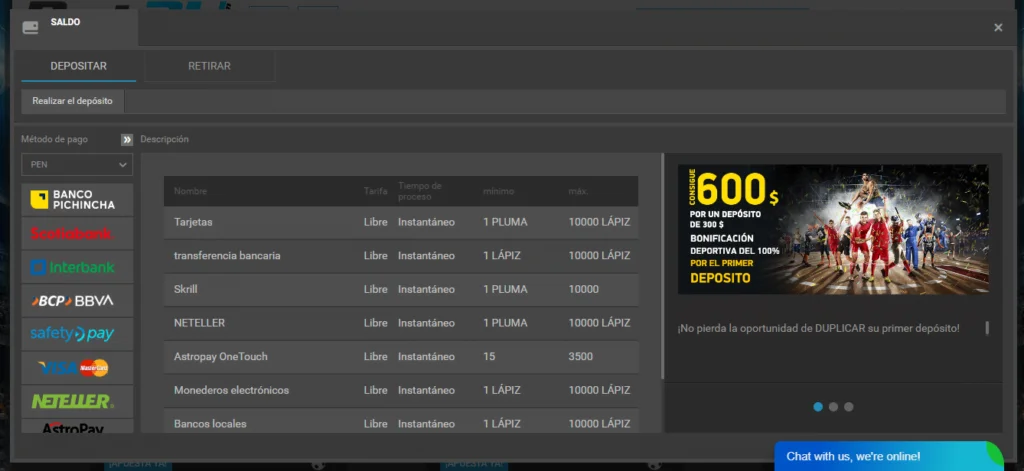
Task: Click the Nombre column header
Action: [190, 191]
